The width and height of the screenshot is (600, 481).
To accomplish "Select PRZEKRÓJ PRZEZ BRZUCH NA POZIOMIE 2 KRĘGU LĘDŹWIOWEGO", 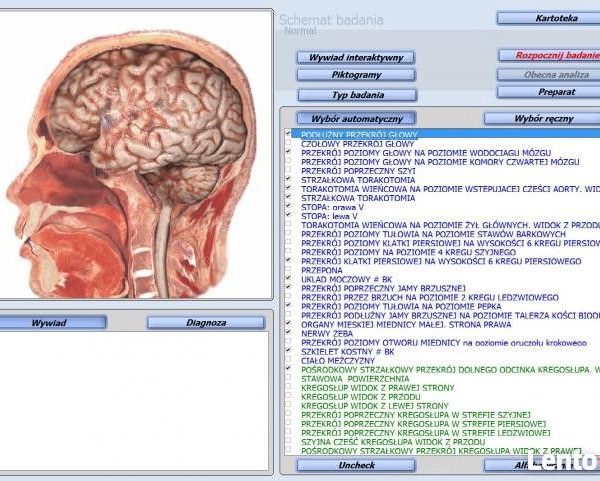I will pos(430,298).
